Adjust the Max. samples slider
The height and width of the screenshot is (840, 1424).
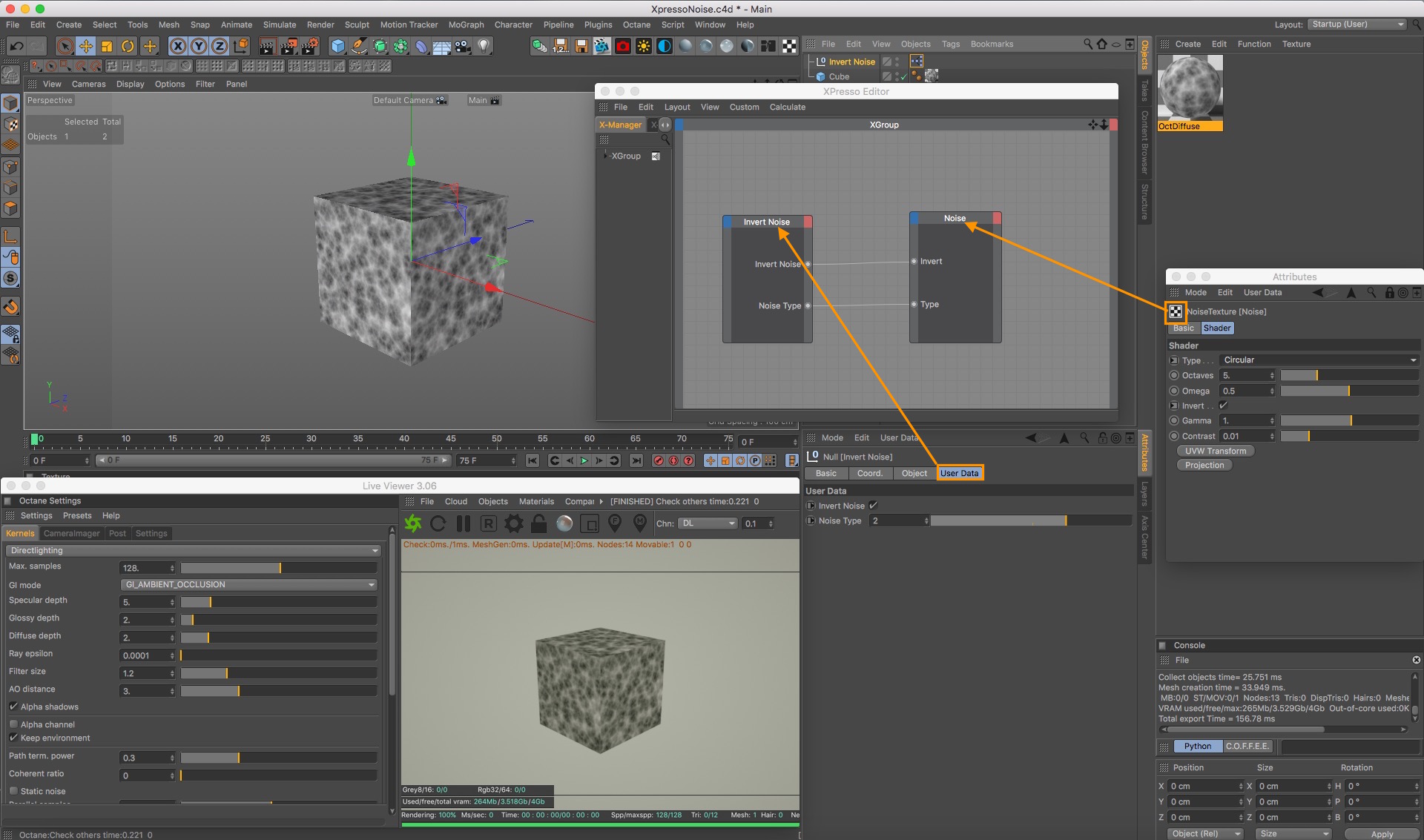point(279,568)
